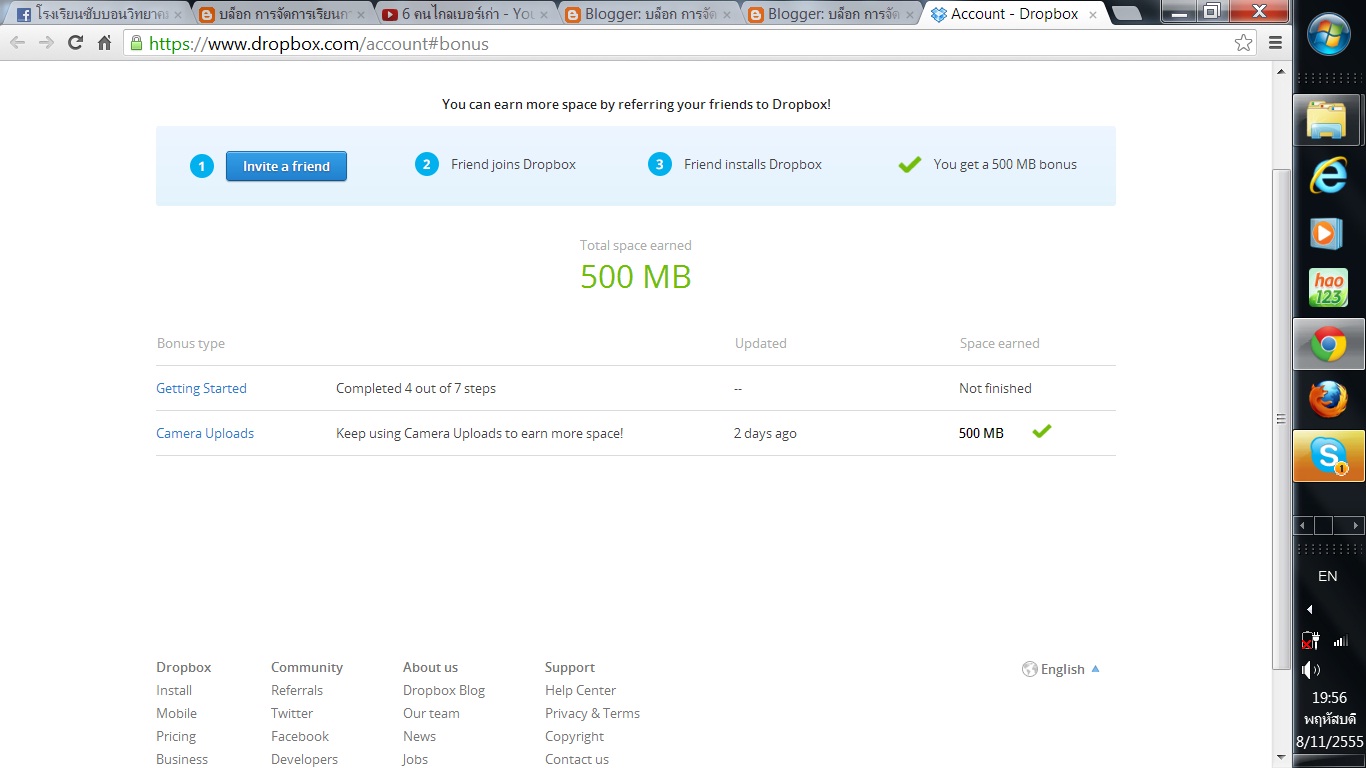Click the 19:56 clock in the tray

pyautogui.click(x=1329, y=698)
